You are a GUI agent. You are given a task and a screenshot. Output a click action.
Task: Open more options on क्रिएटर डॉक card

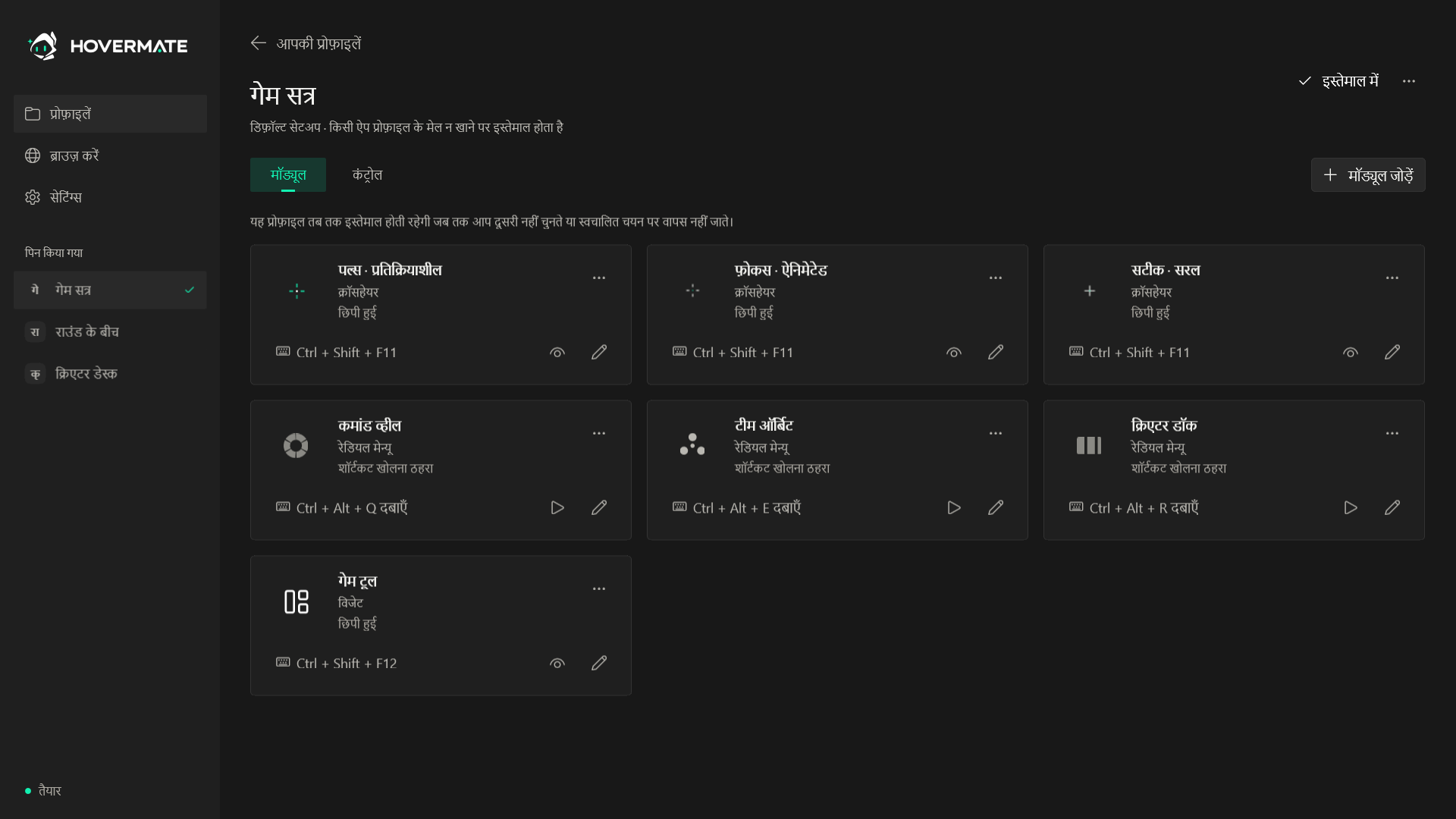(1392, 433)
